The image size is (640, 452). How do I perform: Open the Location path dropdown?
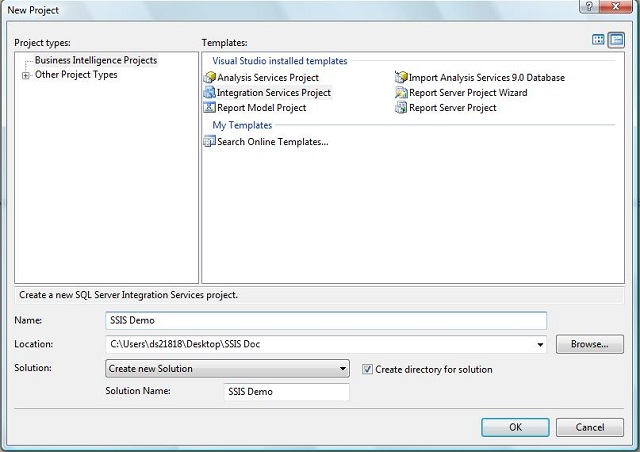(541, 345)
